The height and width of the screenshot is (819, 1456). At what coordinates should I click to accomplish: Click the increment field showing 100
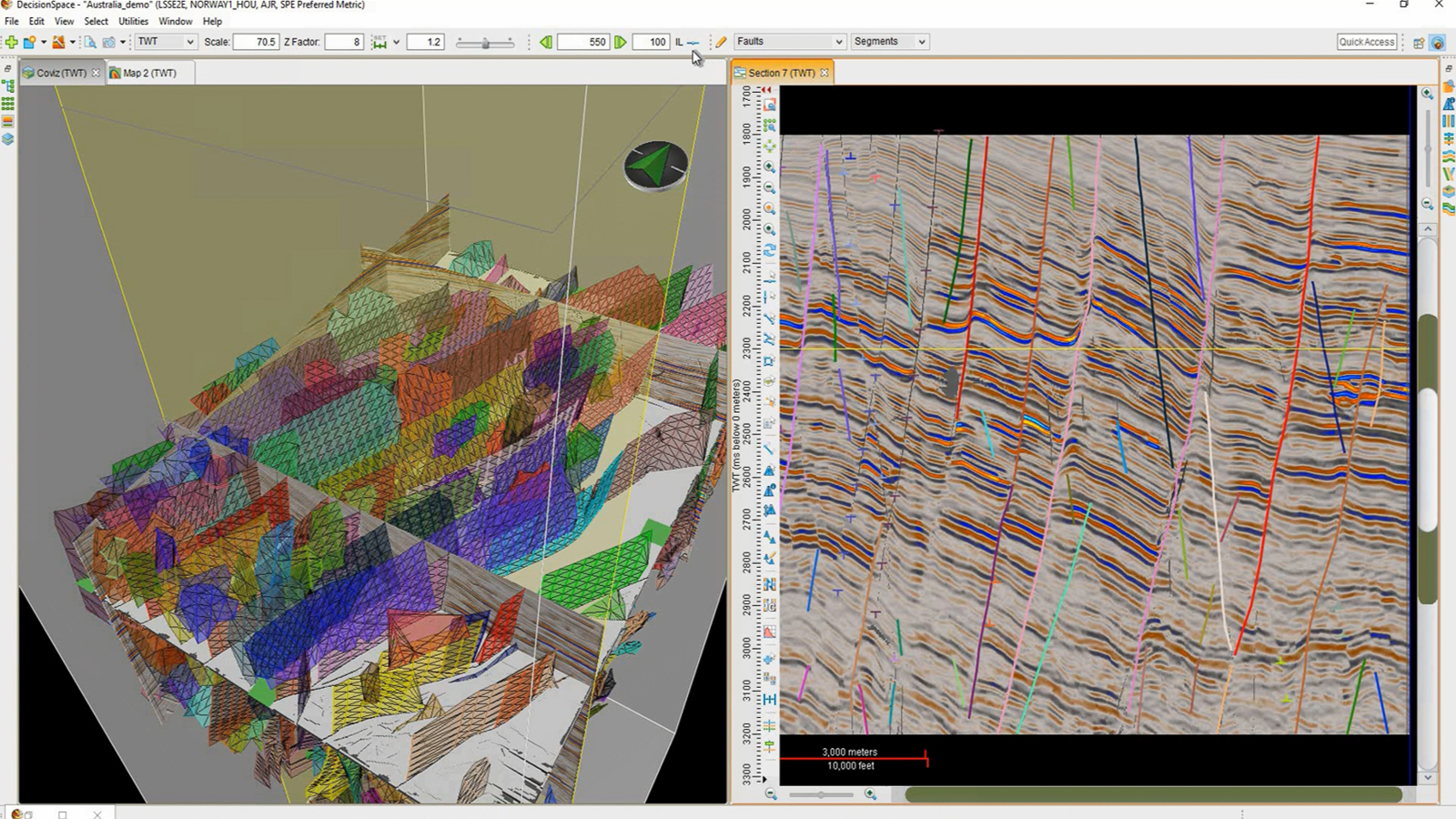pos(651,42)
